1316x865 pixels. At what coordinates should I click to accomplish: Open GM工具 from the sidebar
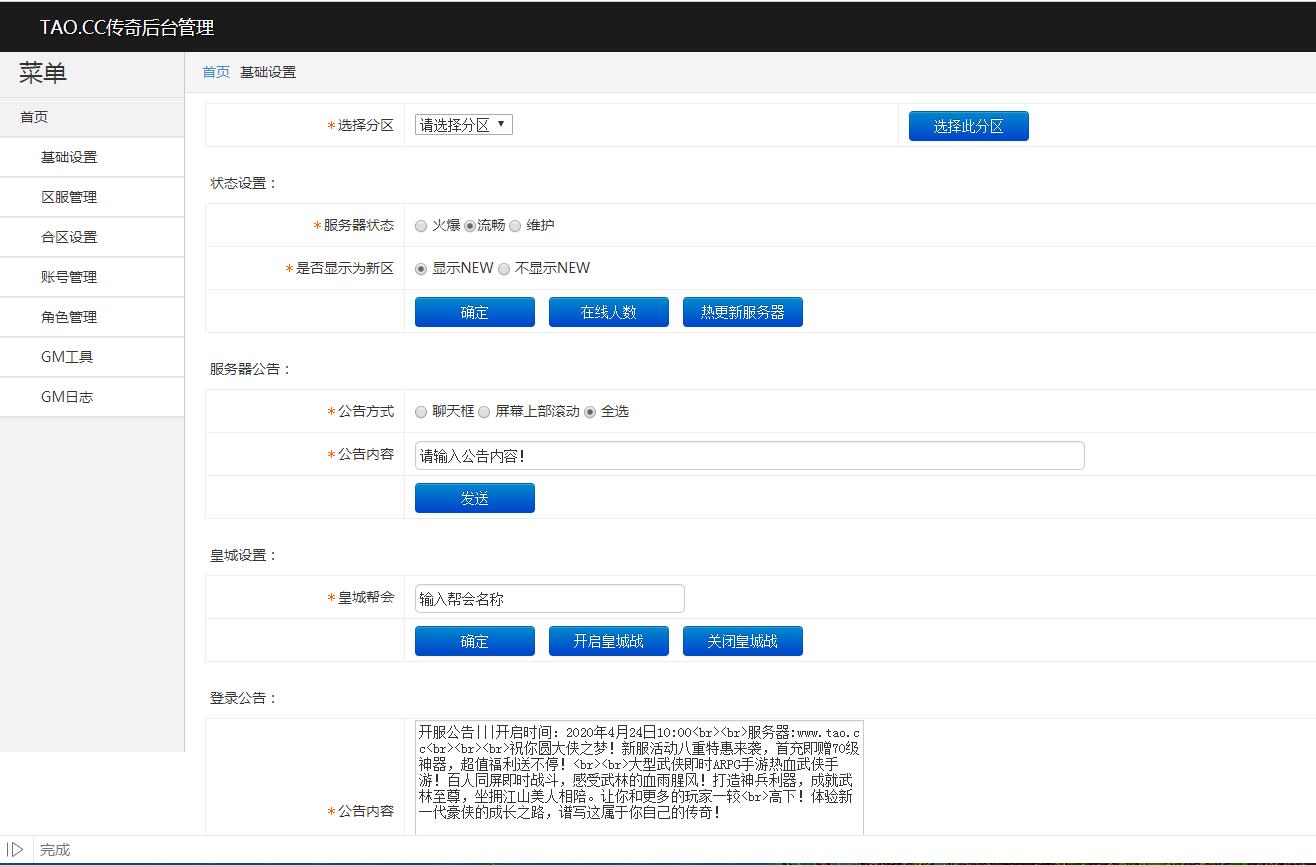(x=67, y=357)
